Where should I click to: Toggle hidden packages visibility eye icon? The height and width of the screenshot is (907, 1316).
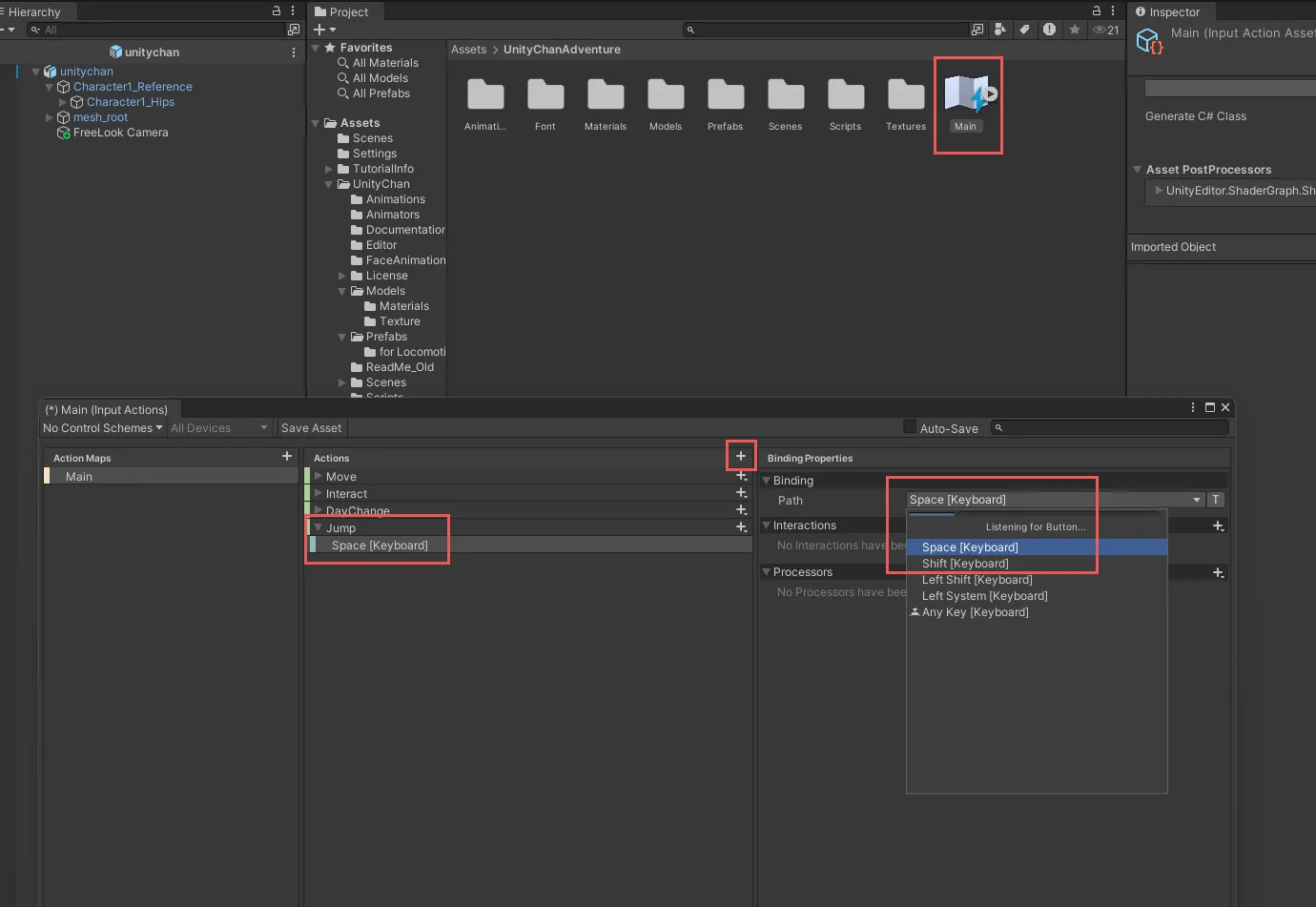[1105, 30]
